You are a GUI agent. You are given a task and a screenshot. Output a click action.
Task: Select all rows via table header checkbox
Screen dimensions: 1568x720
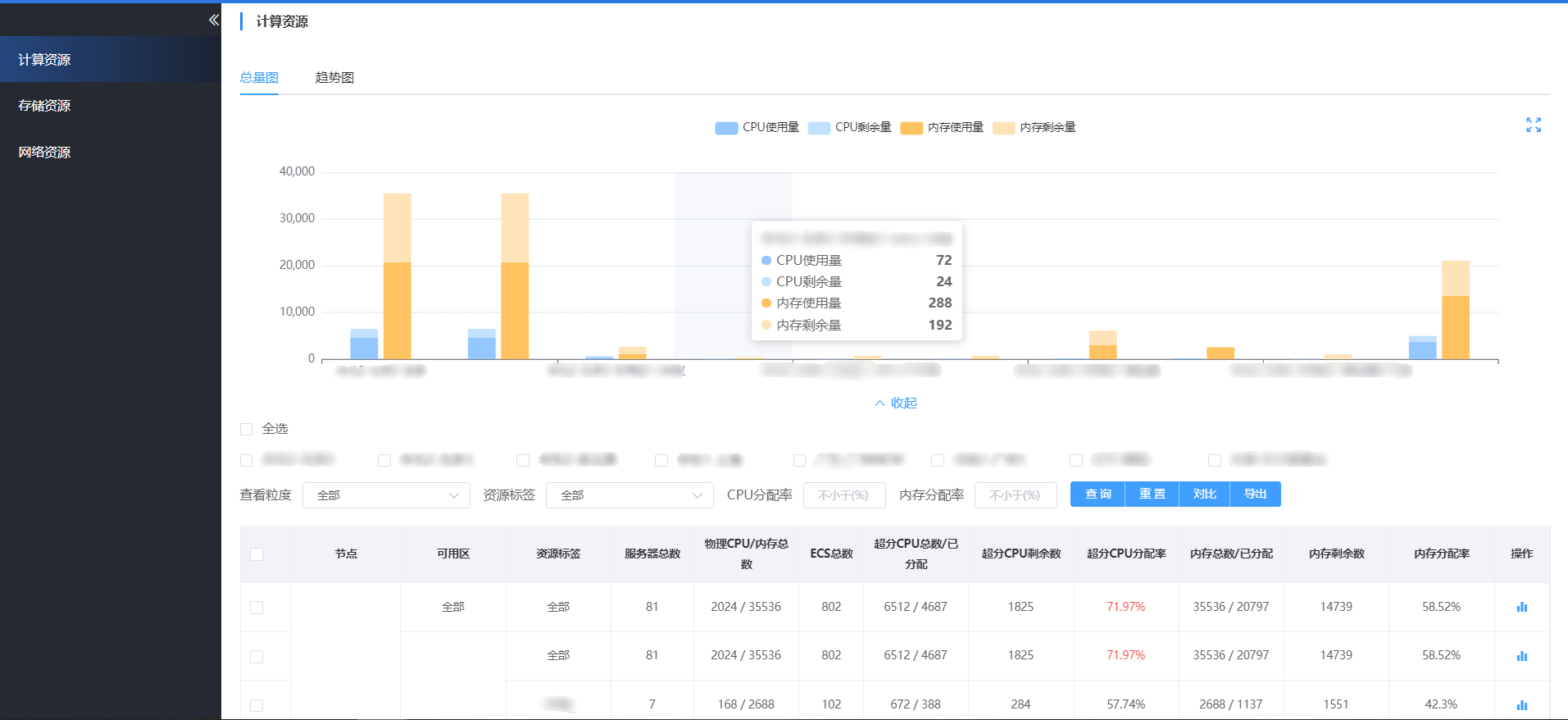click(257, 554)
